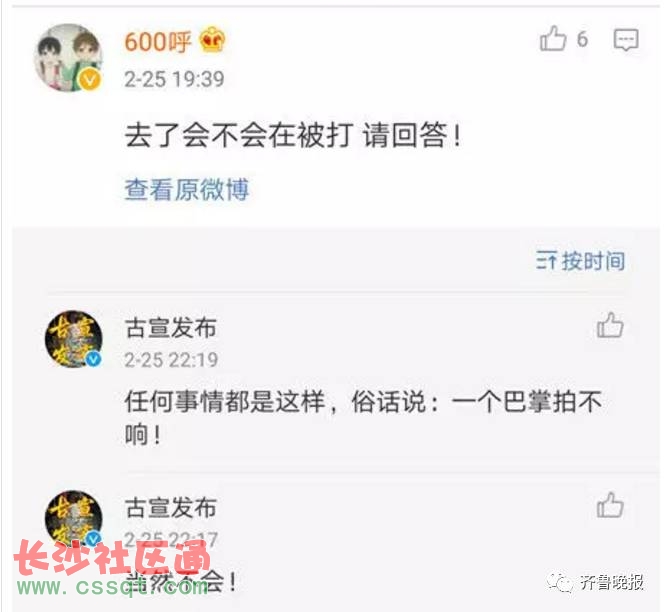
Task: Open 600呼 username profile
Action: [x=158, y=42]
